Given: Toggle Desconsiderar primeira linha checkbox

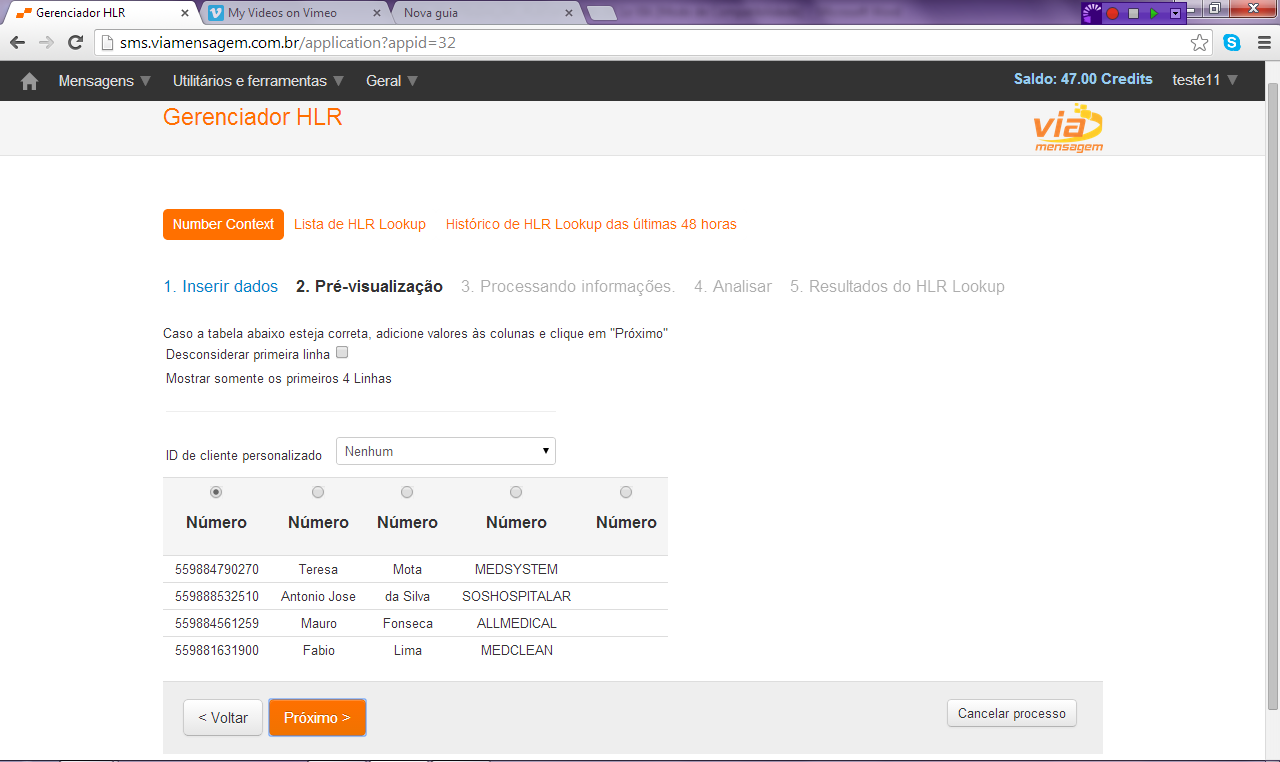Looking at the screenshot, I should click(342, 352).
